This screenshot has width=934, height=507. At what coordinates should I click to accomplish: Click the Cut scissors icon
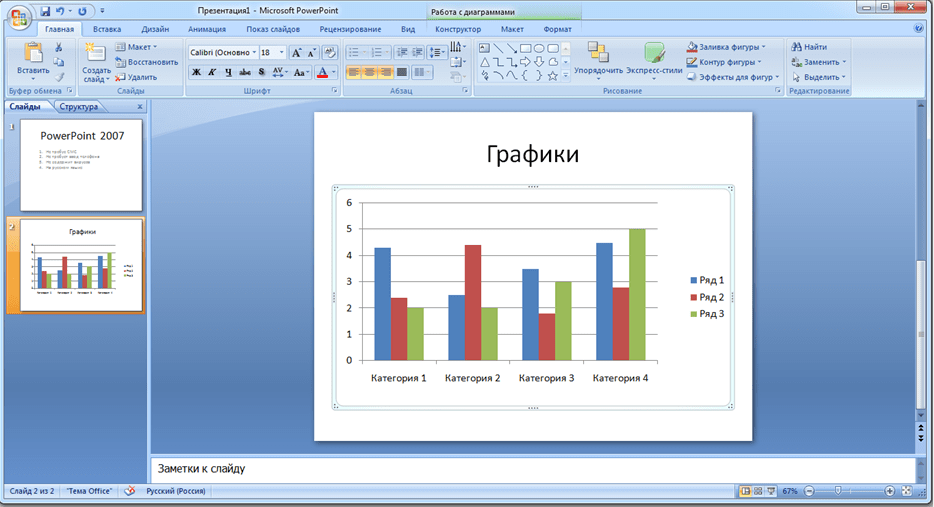coord(59,47)
